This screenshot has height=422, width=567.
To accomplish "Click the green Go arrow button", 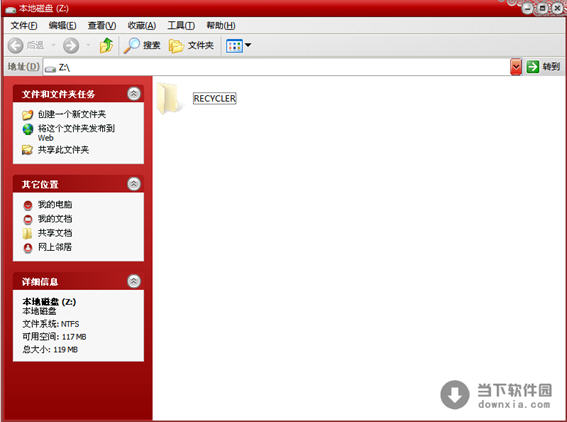I will [x=533, y=67].
